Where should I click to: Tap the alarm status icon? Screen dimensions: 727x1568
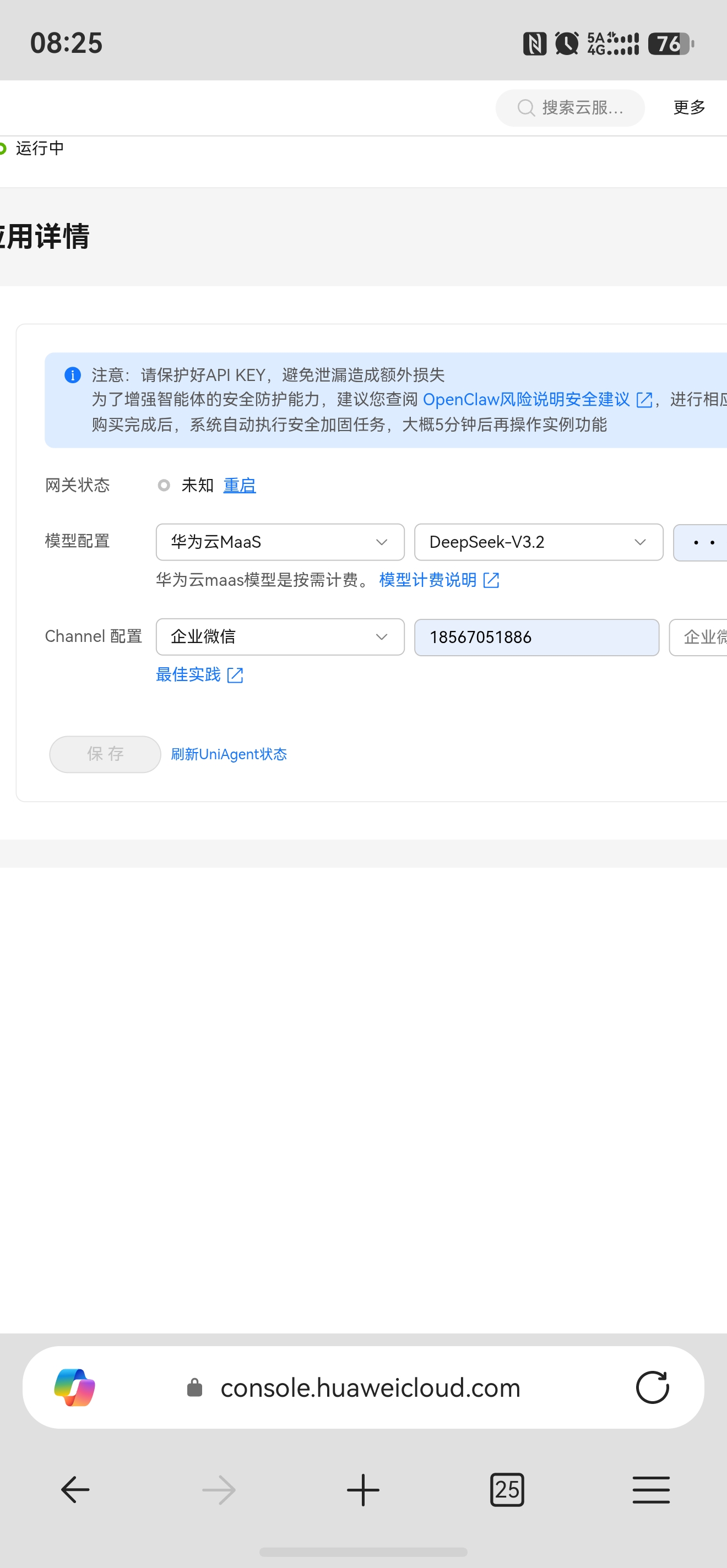(567, 44)
